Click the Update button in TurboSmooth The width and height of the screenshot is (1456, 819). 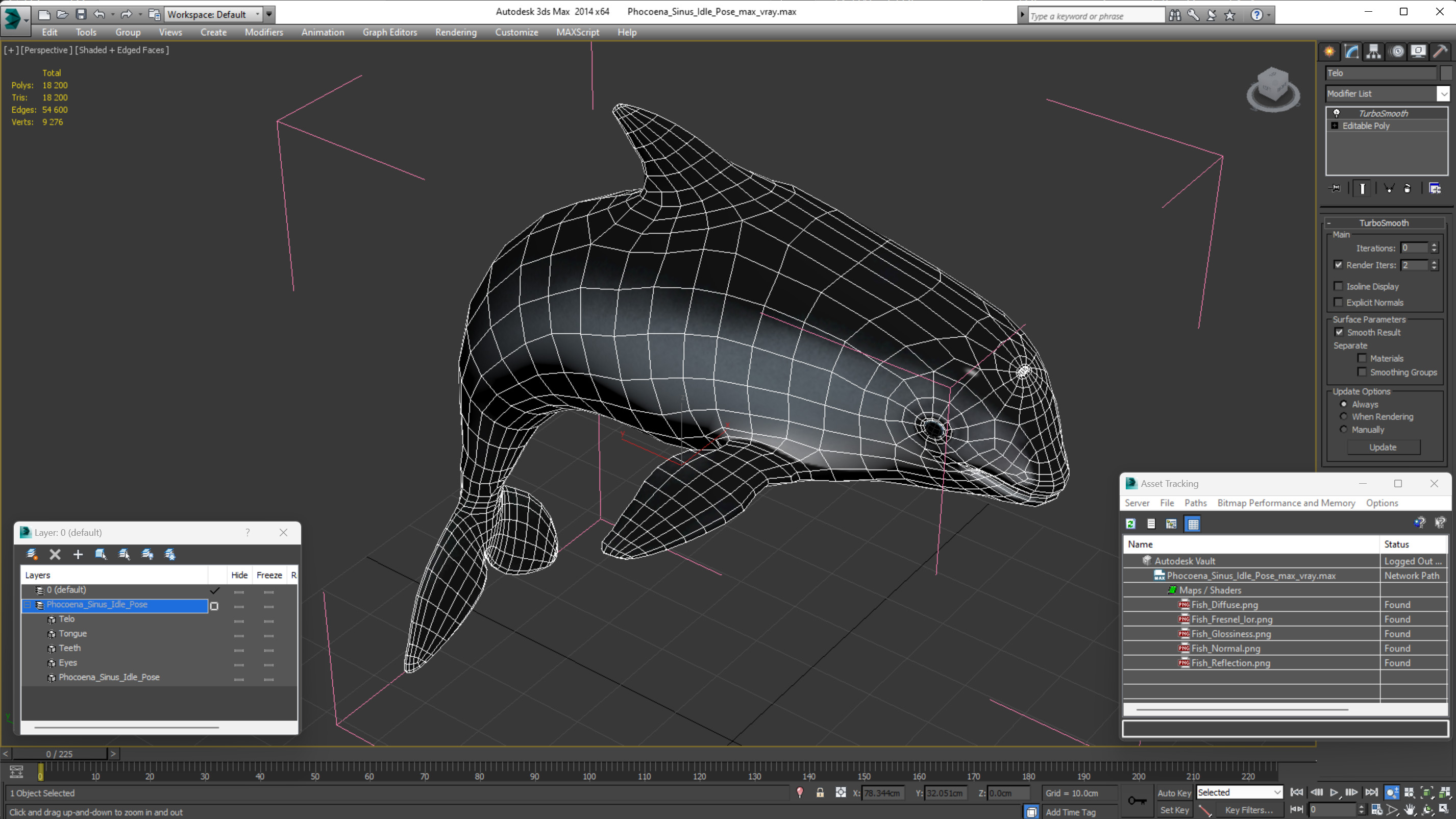[1383, 447]
